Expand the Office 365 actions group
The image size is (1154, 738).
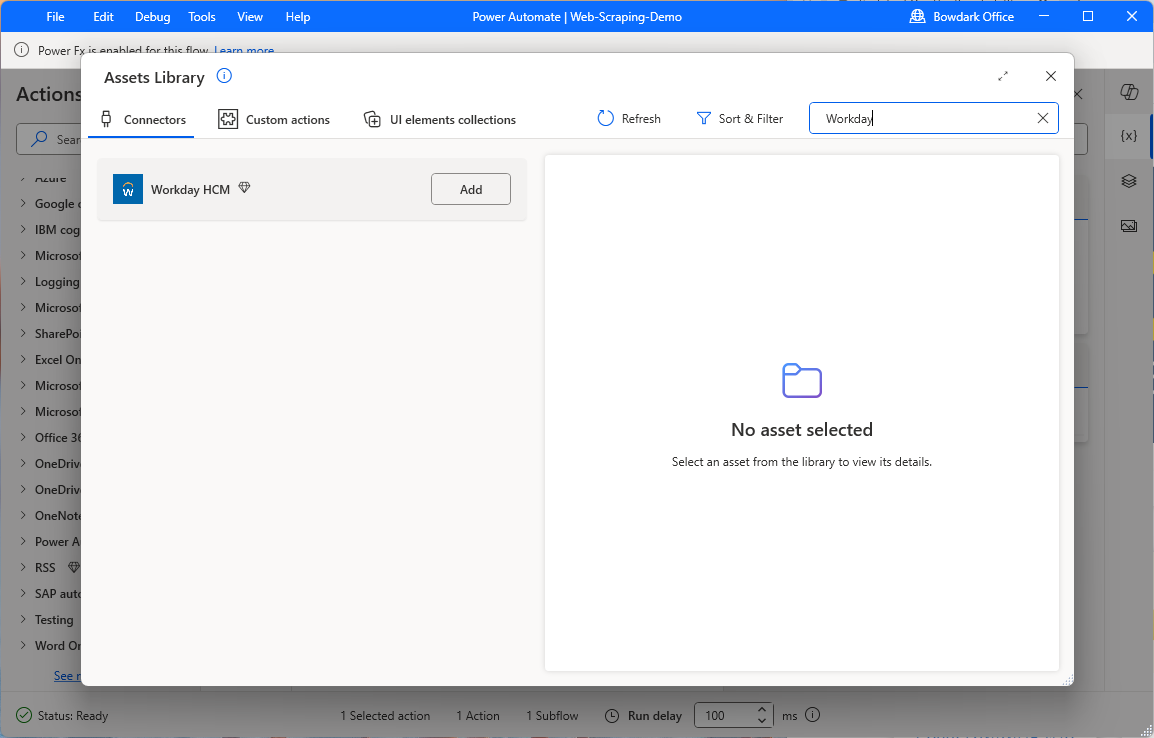[24, 437]
